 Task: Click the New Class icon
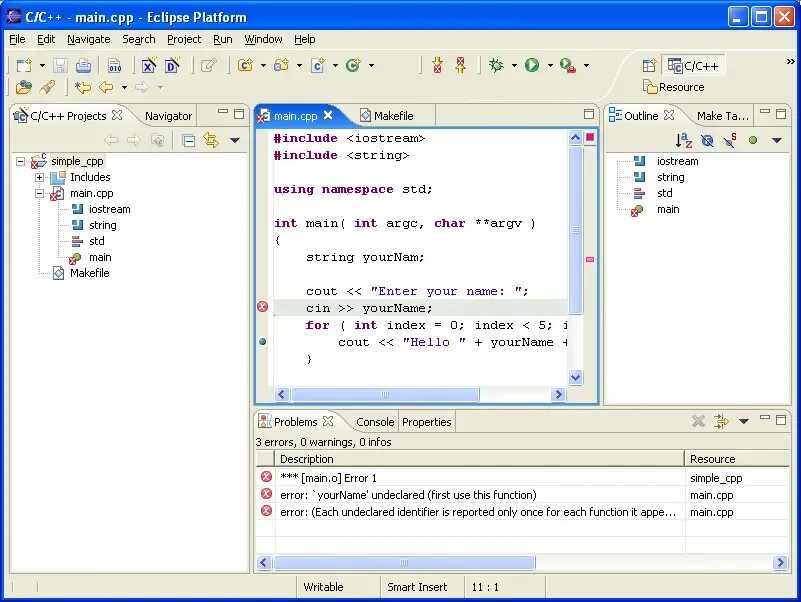[353, 65]
